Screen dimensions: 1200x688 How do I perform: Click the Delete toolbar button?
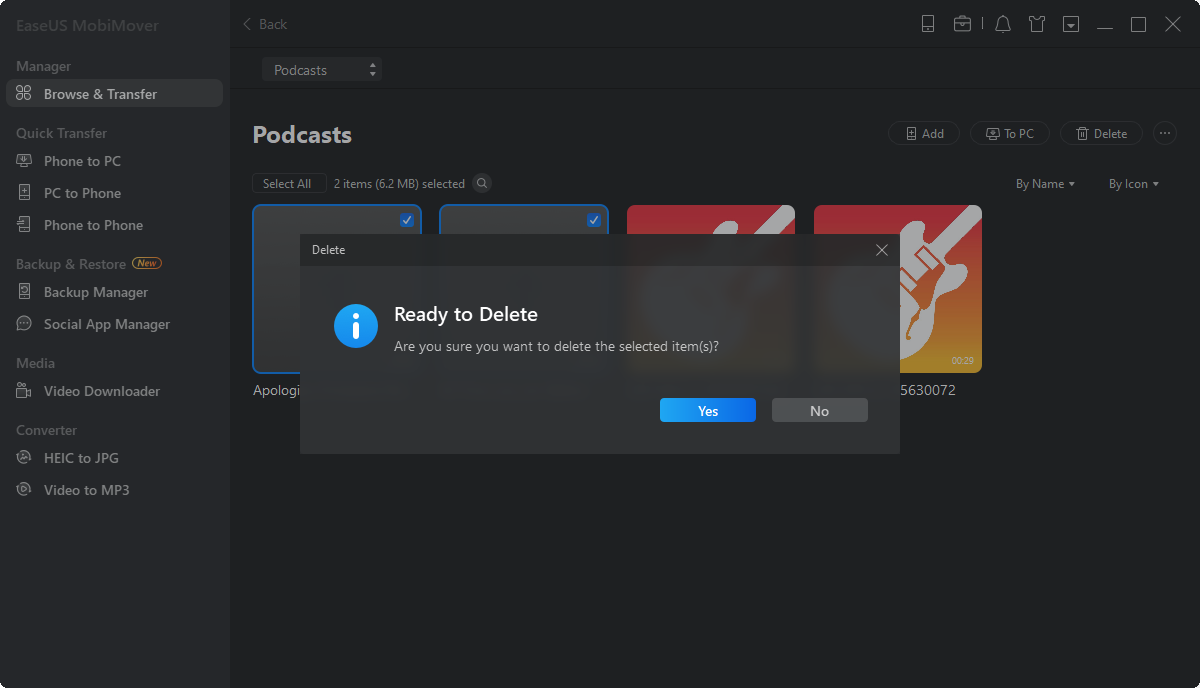pyautogui.click(x=1101, y=133)
